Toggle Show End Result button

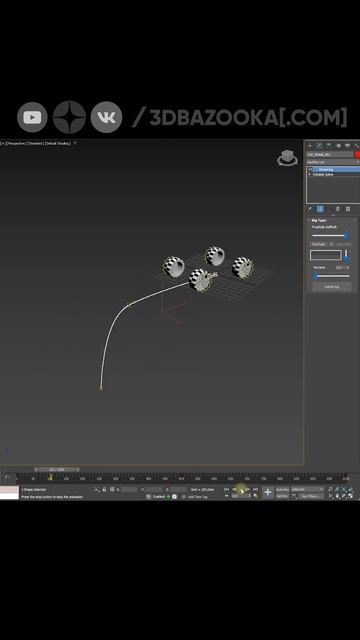pos(320,209)
